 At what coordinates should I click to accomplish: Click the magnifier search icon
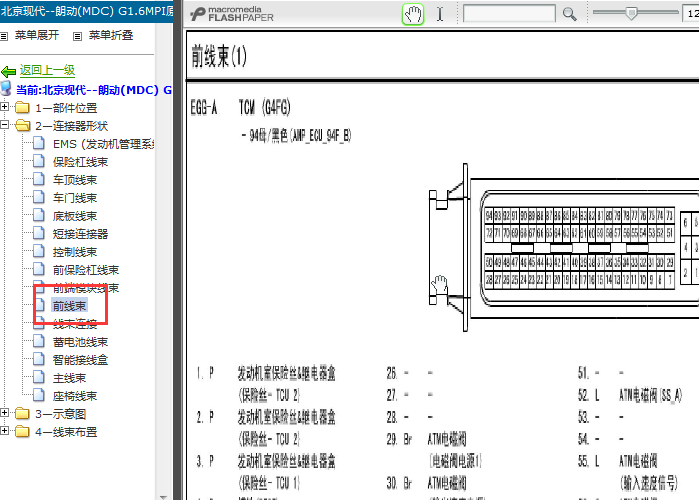pyautogui.click(x=569, y=14)
